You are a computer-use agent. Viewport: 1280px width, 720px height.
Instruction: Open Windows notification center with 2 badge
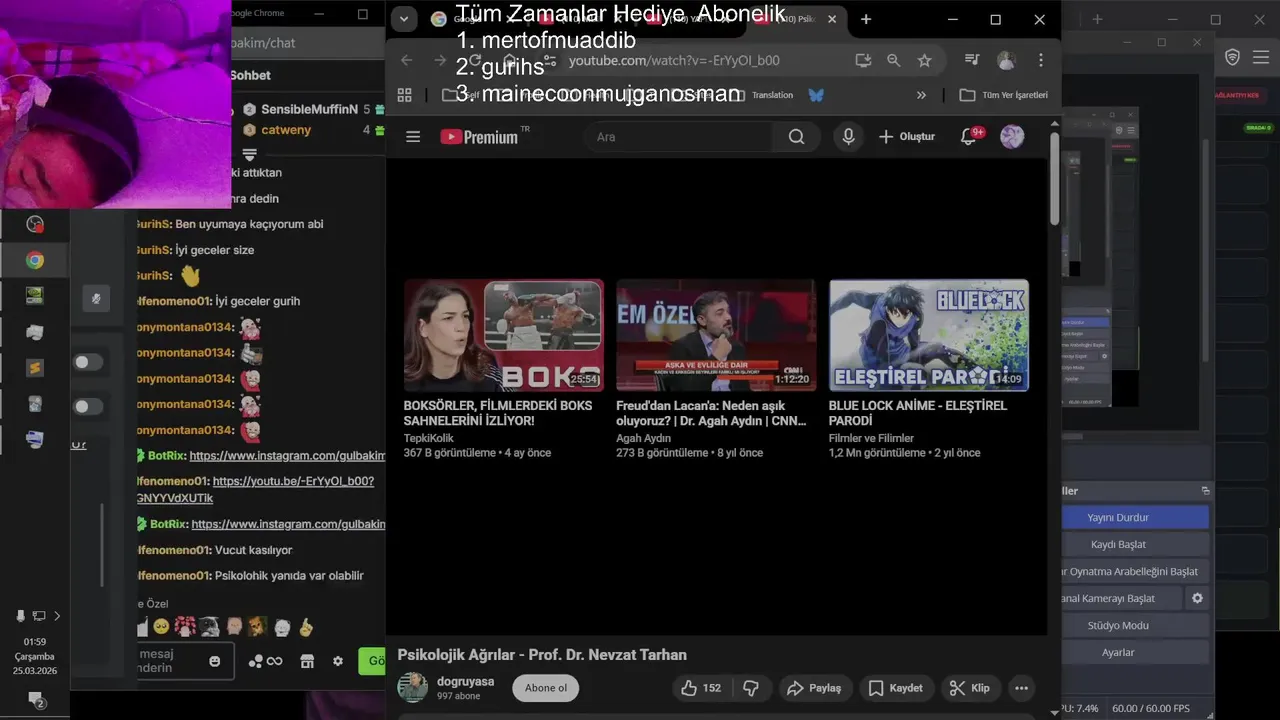(x=35, y=699)
